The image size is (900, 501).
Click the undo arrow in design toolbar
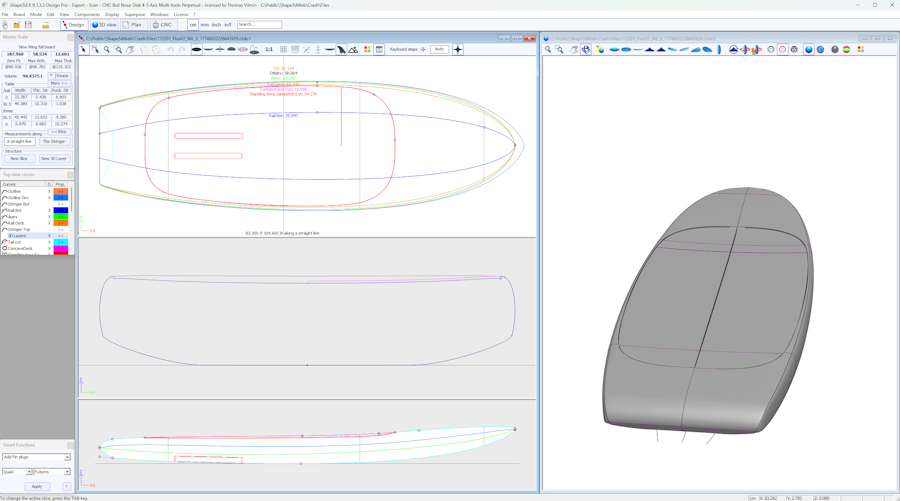click(x=170, y=49)
